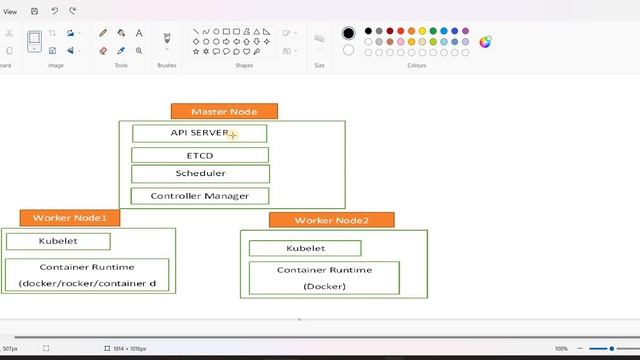Click the Controller Manager box text
Image resolution: width=640 pixels, height=360 pixels.
point(200,196)
